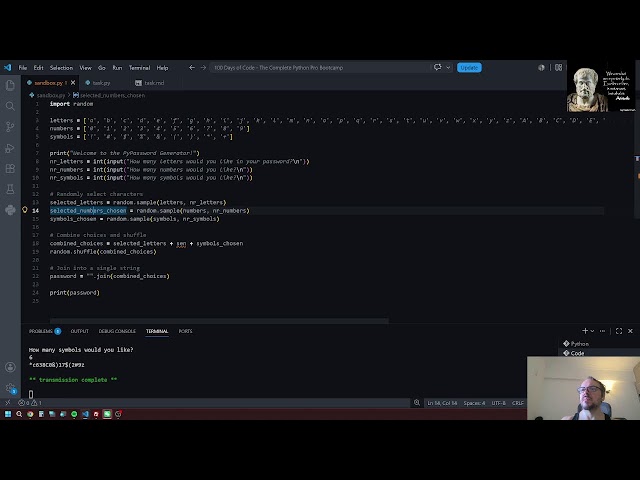Click the VS Code logo icon
The height and width of the screenshot is (480, 640).
[8, 67]
